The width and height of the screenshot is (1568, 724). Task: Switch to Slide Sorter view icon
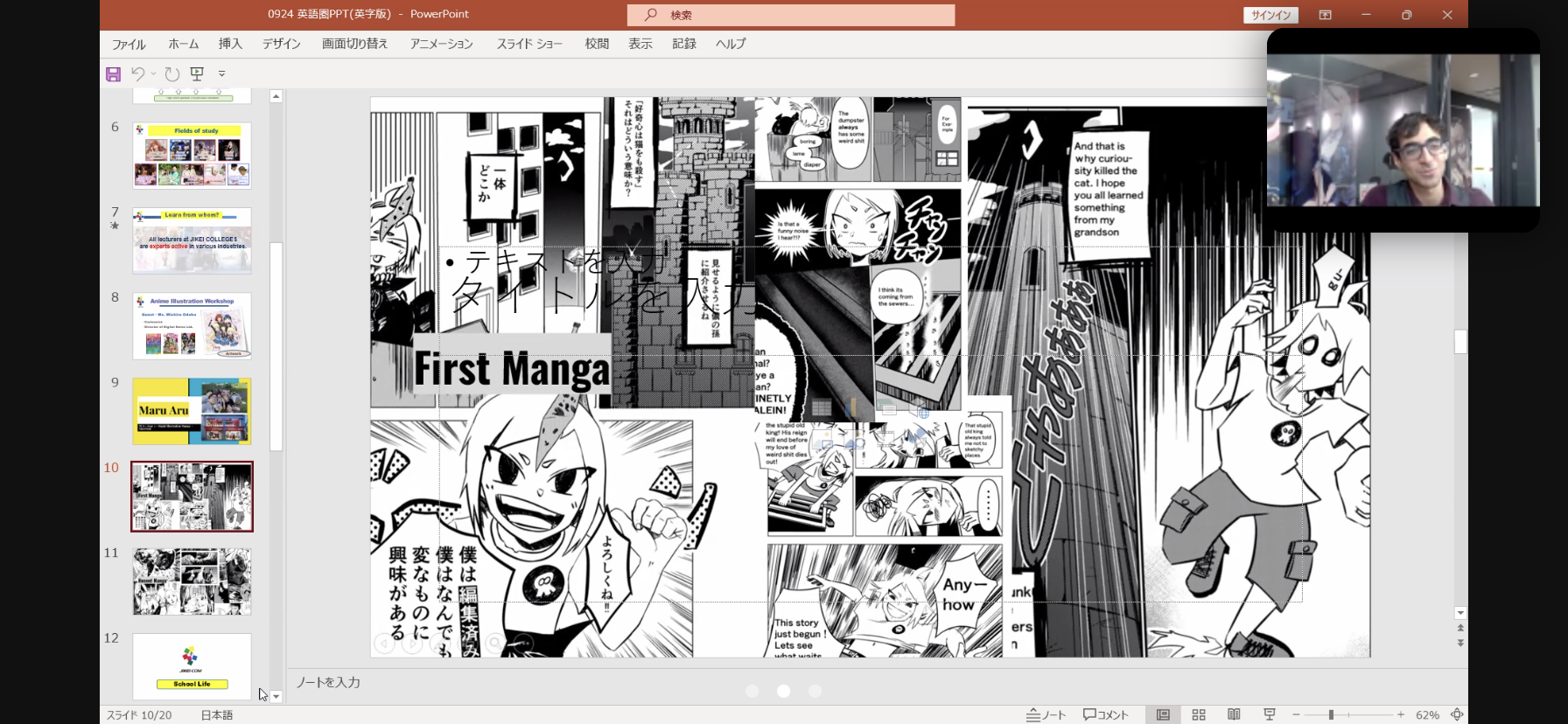coord(1199,714)
